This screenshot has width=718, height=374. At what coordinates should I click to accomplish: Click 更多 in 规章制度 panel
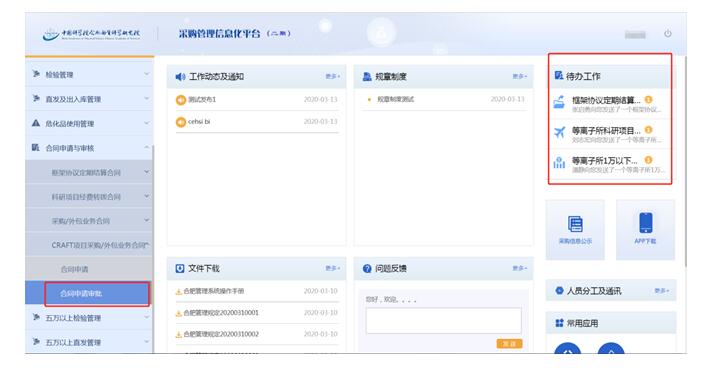point(519,76)
